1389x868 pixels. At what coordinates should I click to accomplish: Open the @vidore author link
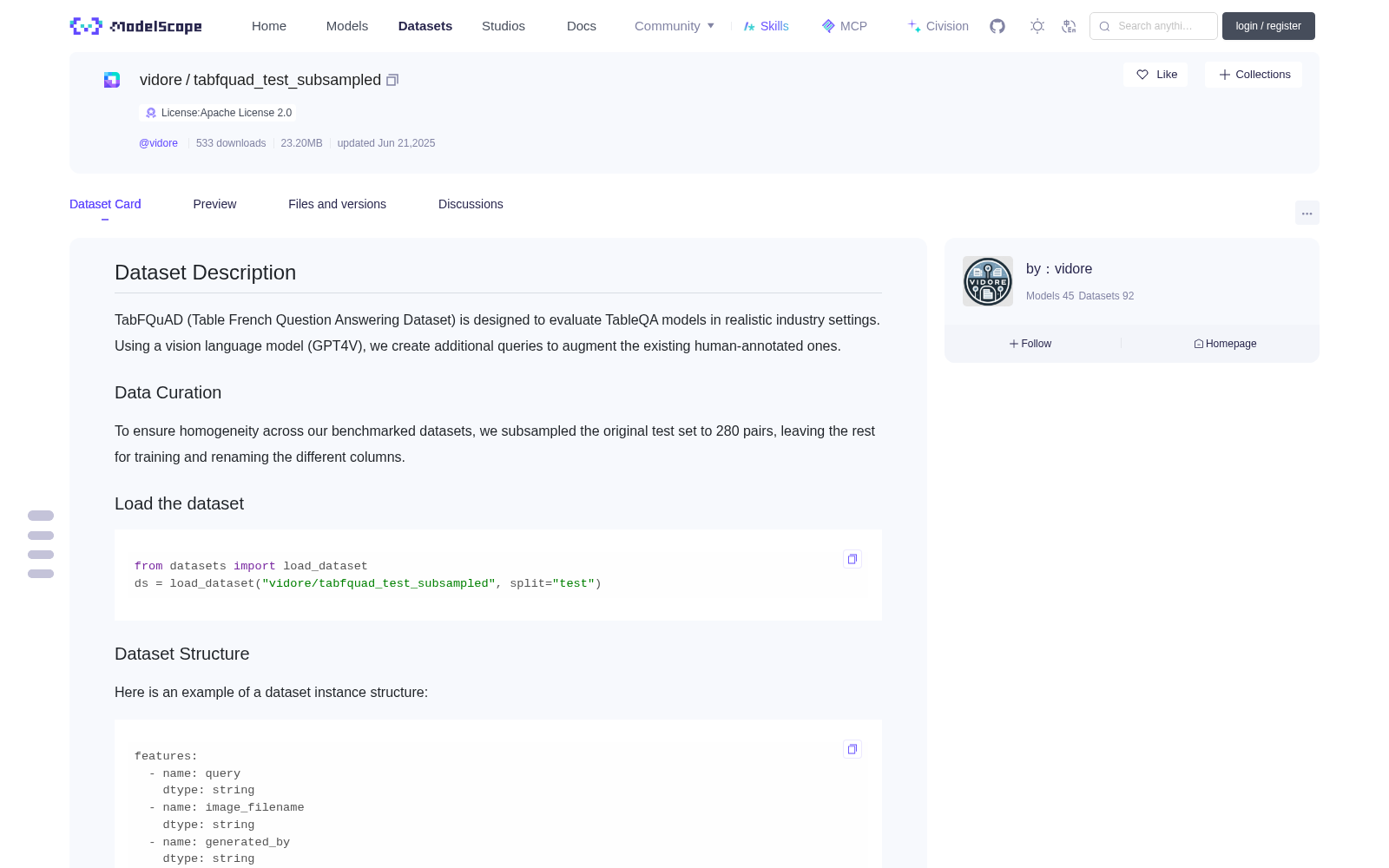[x=158, y=143]
